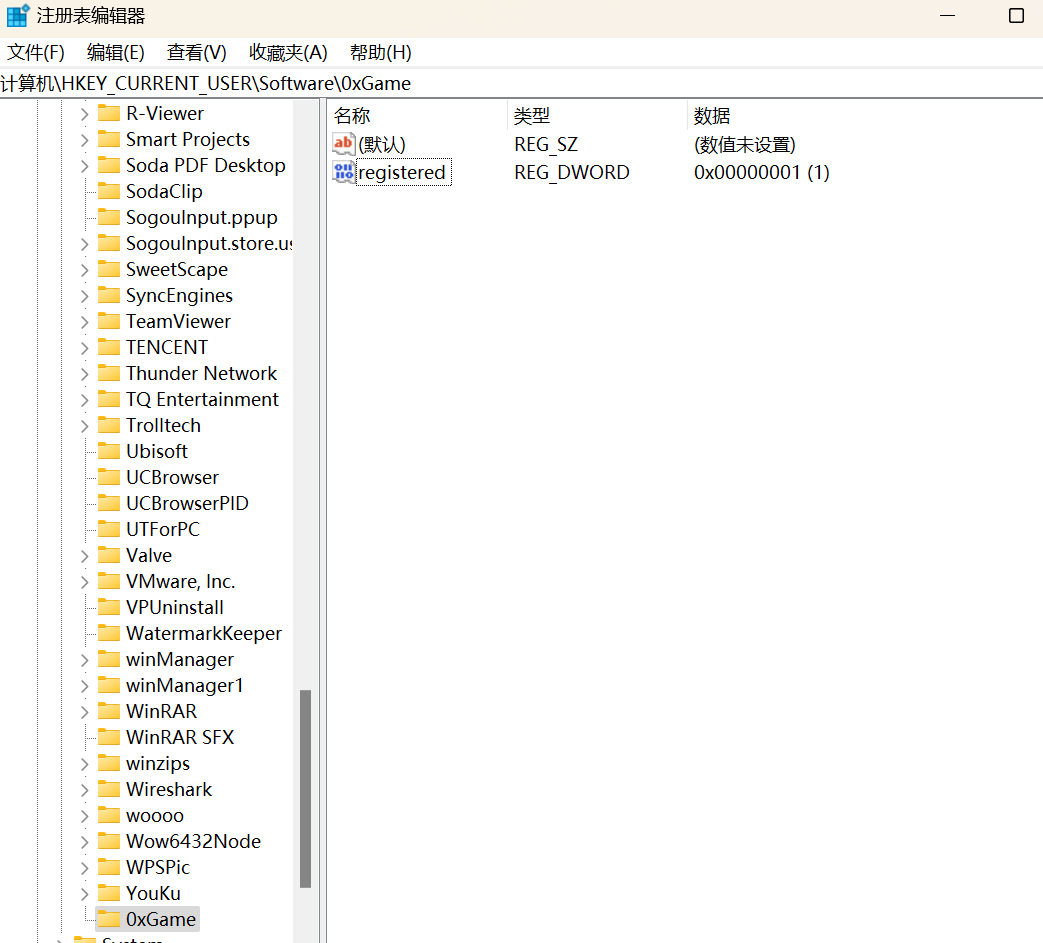Image resolution: width=1043 pixels, height=943 pixels.
Task: Open the 查看(V) menu
Action: point(196,53)
